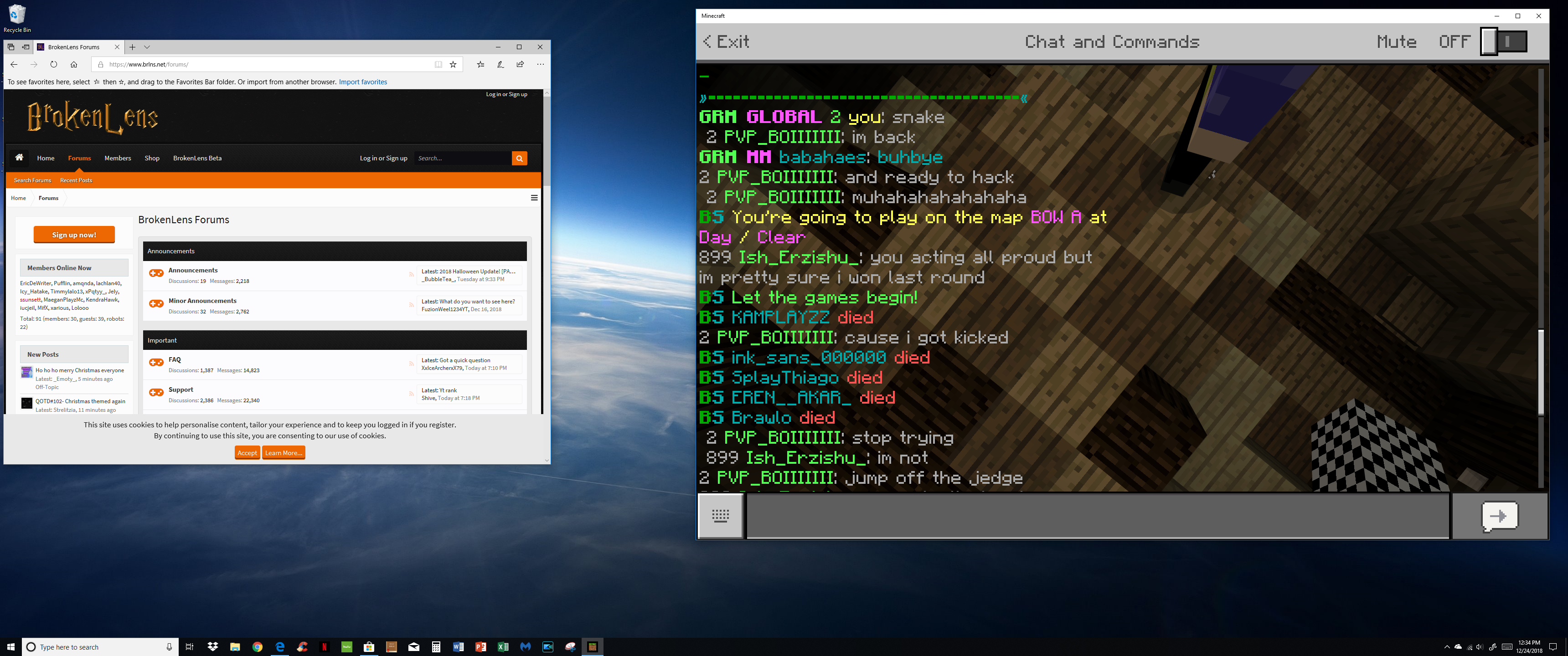Add page to favorites star
Image resolution: width=1568 pixels, height=656 pixels.
(x=453, y=65)
